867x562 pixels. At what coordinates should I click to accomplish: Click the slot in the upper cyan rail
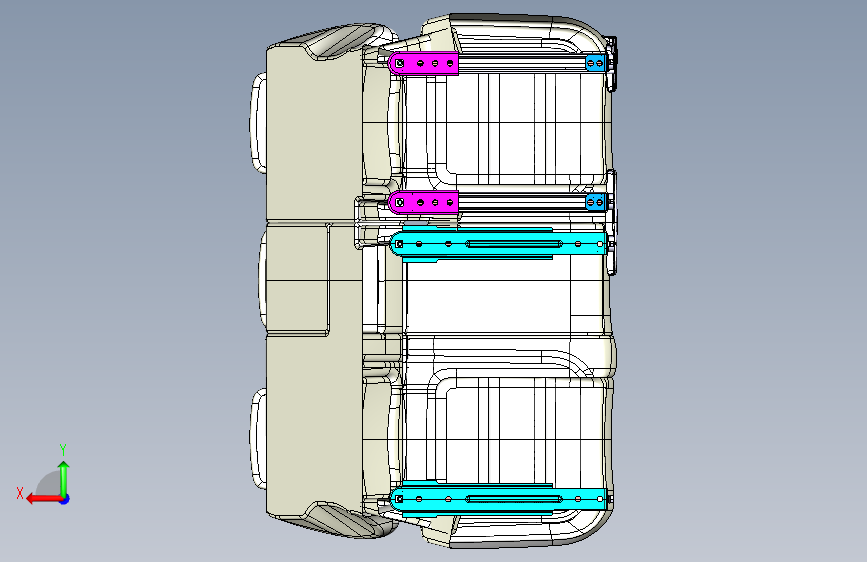[x=514, y=243]
